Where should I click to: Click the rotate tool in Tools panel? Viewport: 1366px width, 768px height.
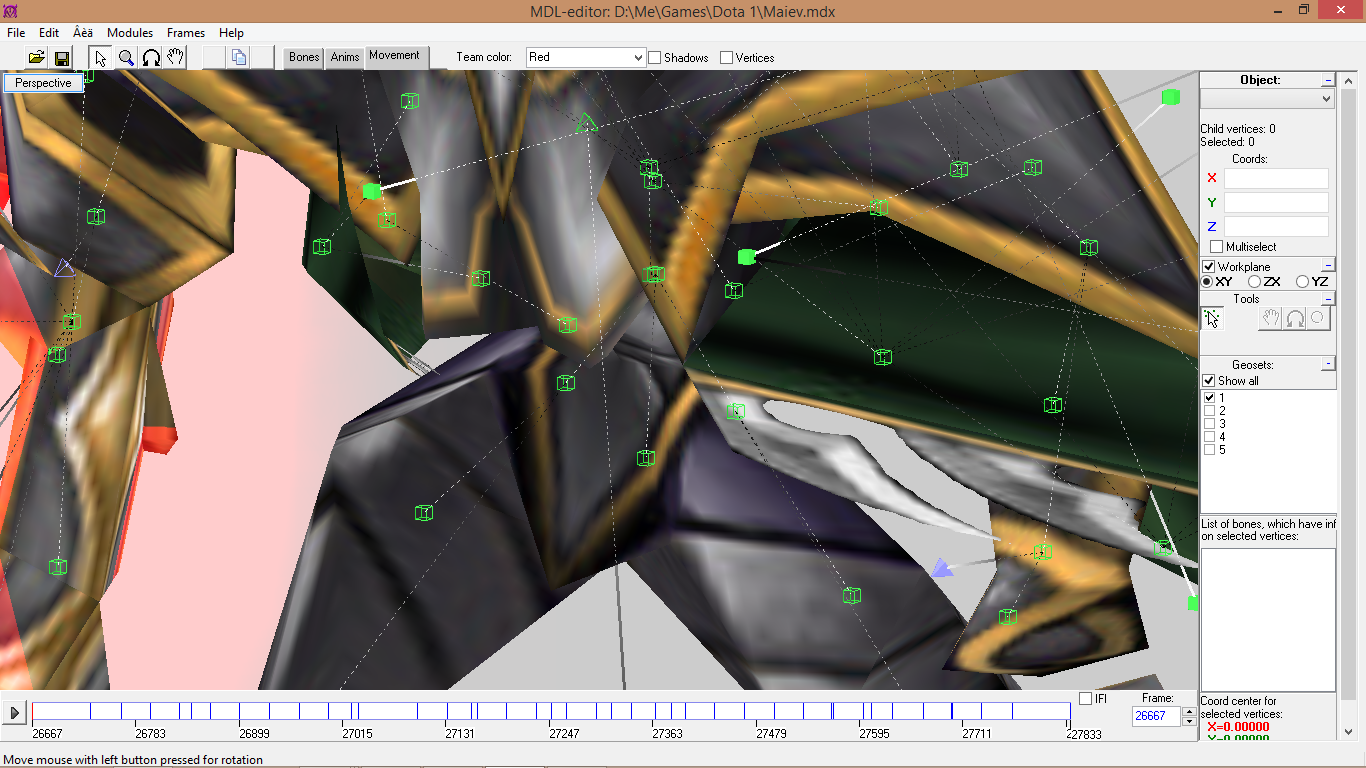pyautogui.click(x=1294, y=318)
